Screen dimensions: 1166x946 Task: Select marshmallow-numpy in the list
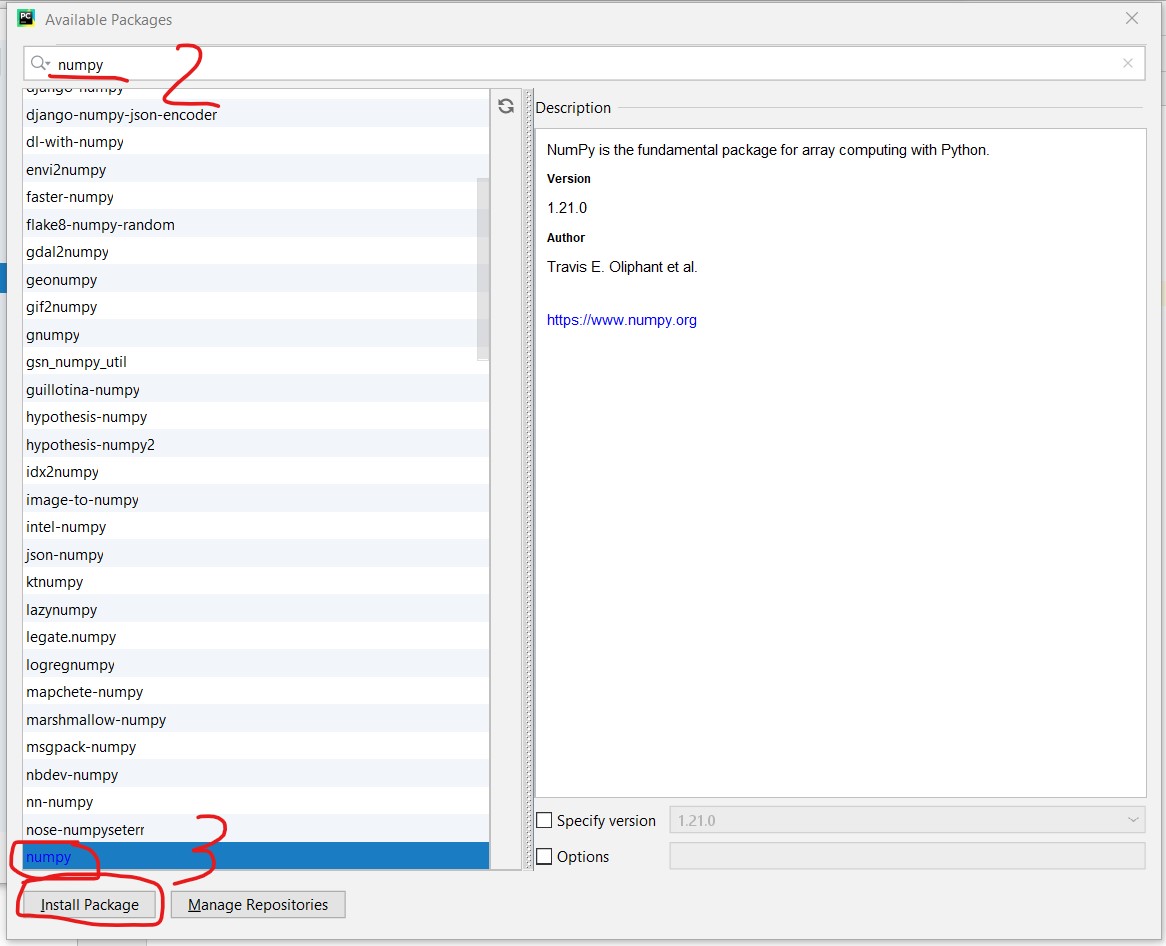[256, 720]
